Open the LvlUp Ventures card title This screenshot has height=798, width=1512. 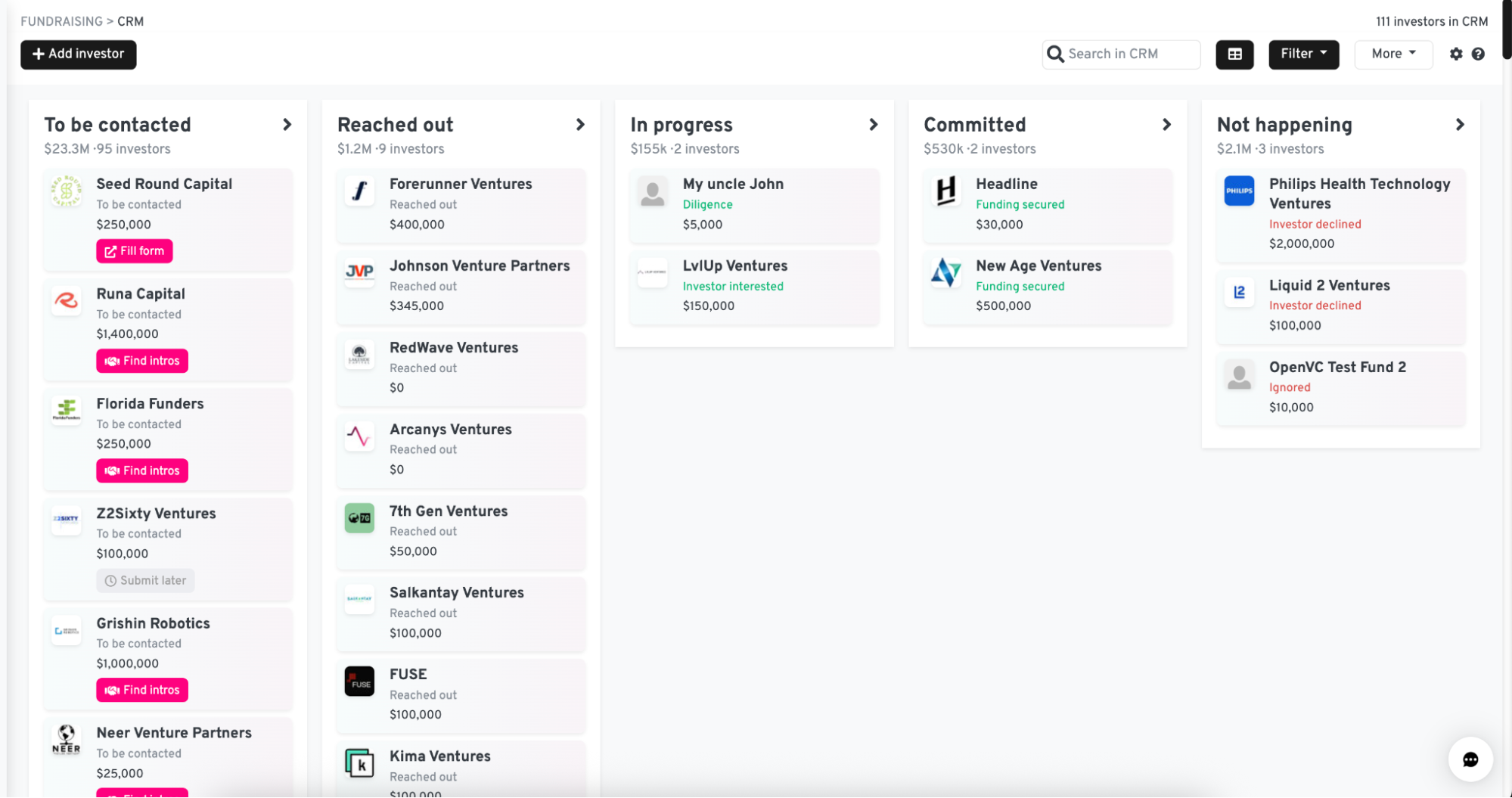tap(735, 265)
